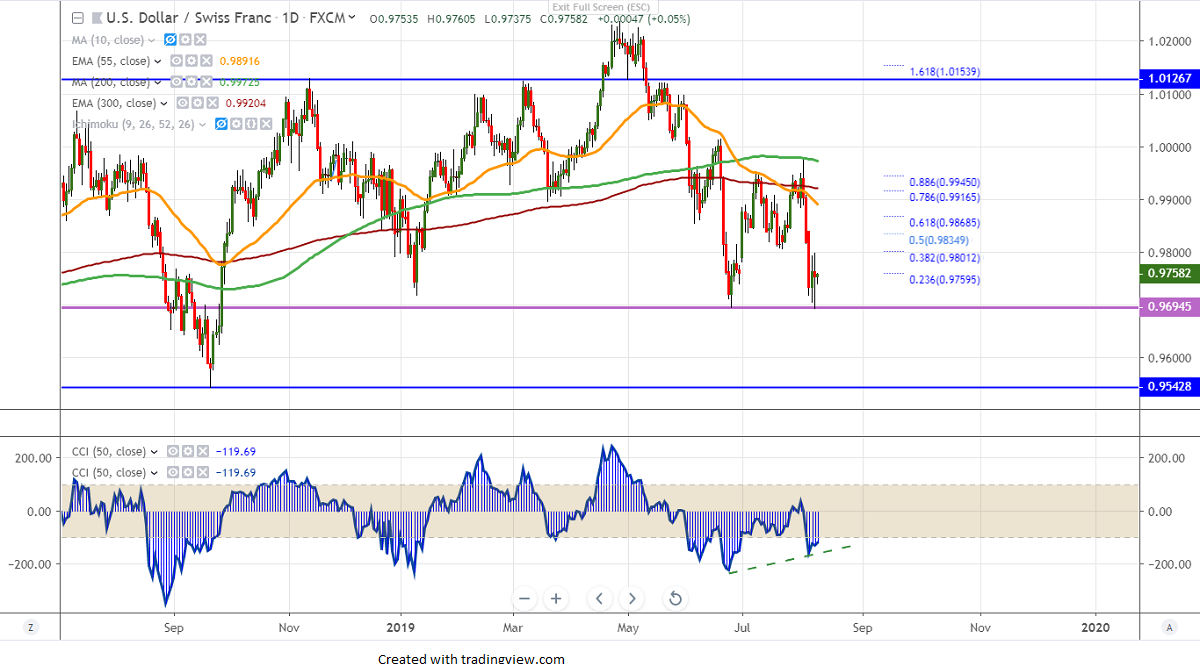Open MA (200, close) settings gear
The height and width of the screenshot is (664, 1200).
[x=191, y=82]
